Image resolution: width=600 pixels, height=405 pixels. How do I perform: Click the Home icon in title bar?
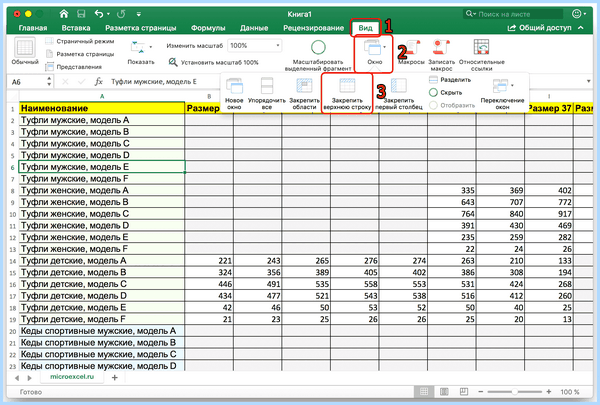pos(64,14)
